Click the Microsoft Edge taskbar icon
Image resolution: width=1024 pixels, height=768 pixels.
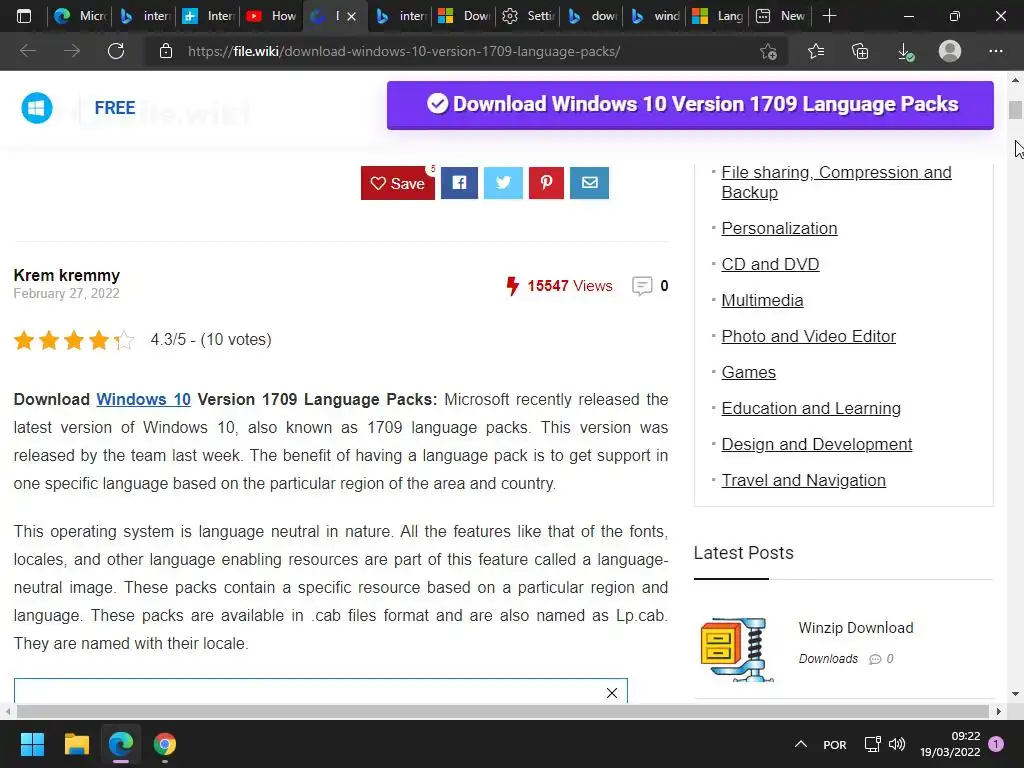(121, 744)
